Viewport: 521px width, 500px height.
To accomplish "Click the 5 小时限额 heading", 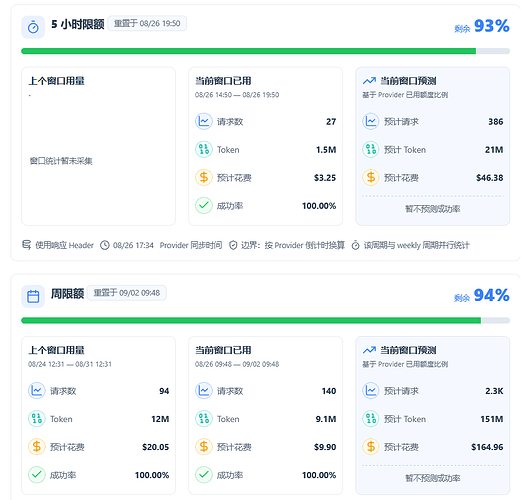I will (78, 24).
